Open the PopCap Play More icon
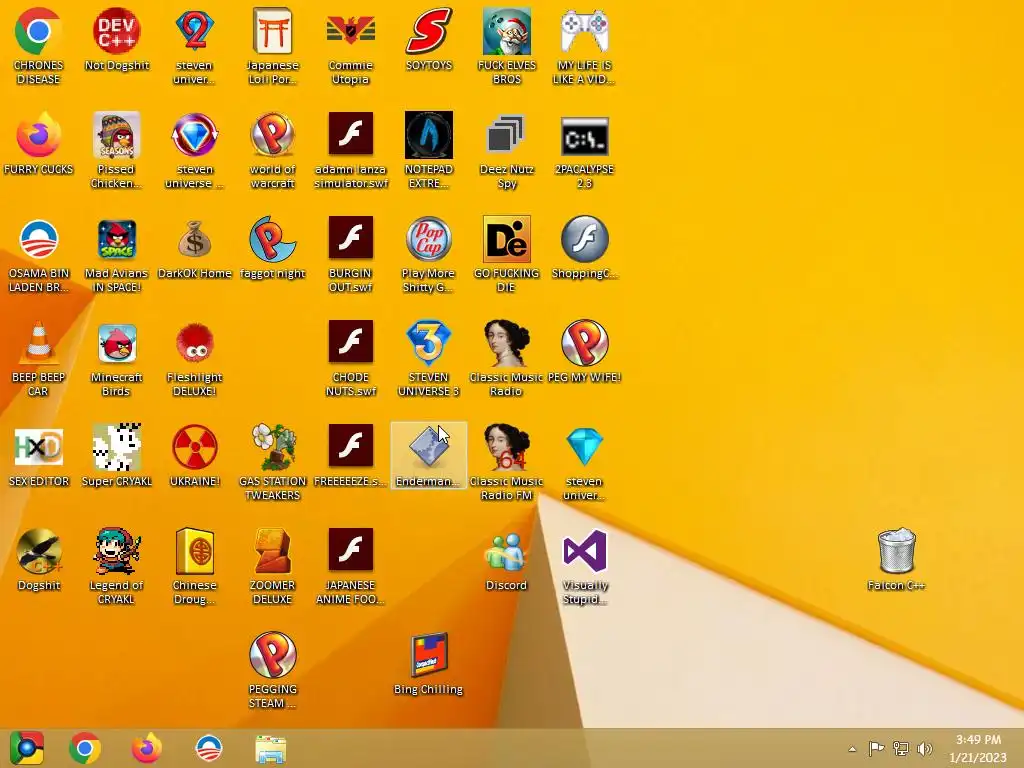The width and height of the screenshot is (1024, 768). (x=428, y=240)
